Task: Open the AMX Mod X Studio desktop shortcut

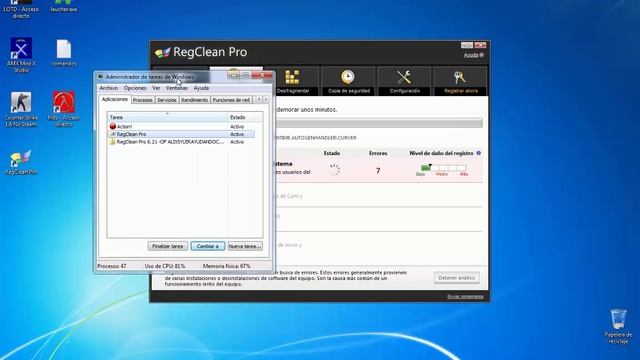Action: [x=21, y=55]
